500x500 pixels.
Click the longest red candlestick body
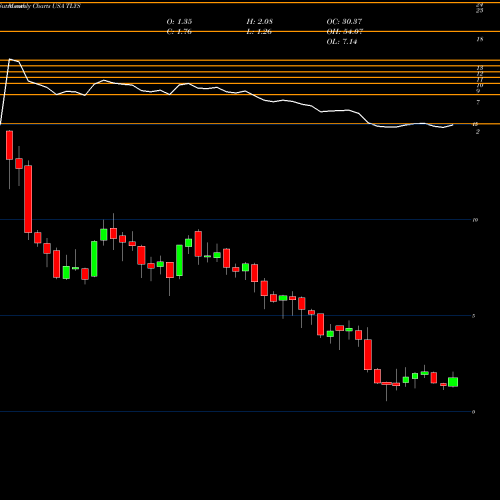[x=28, y=199]
